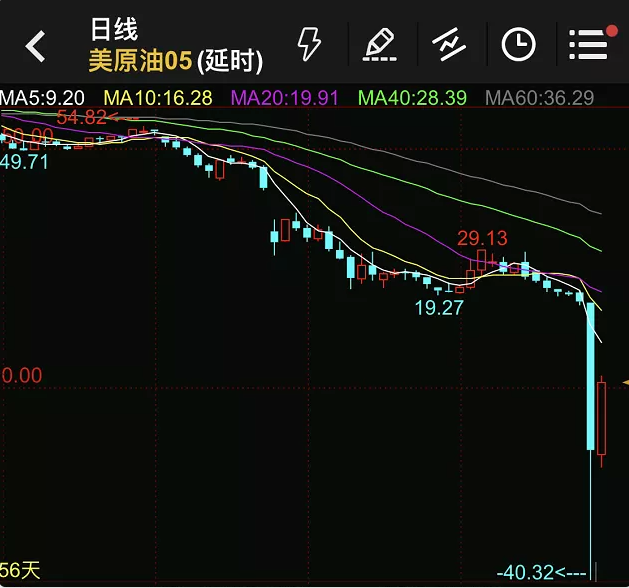Tap the clock period icon

tap(518, 44)
